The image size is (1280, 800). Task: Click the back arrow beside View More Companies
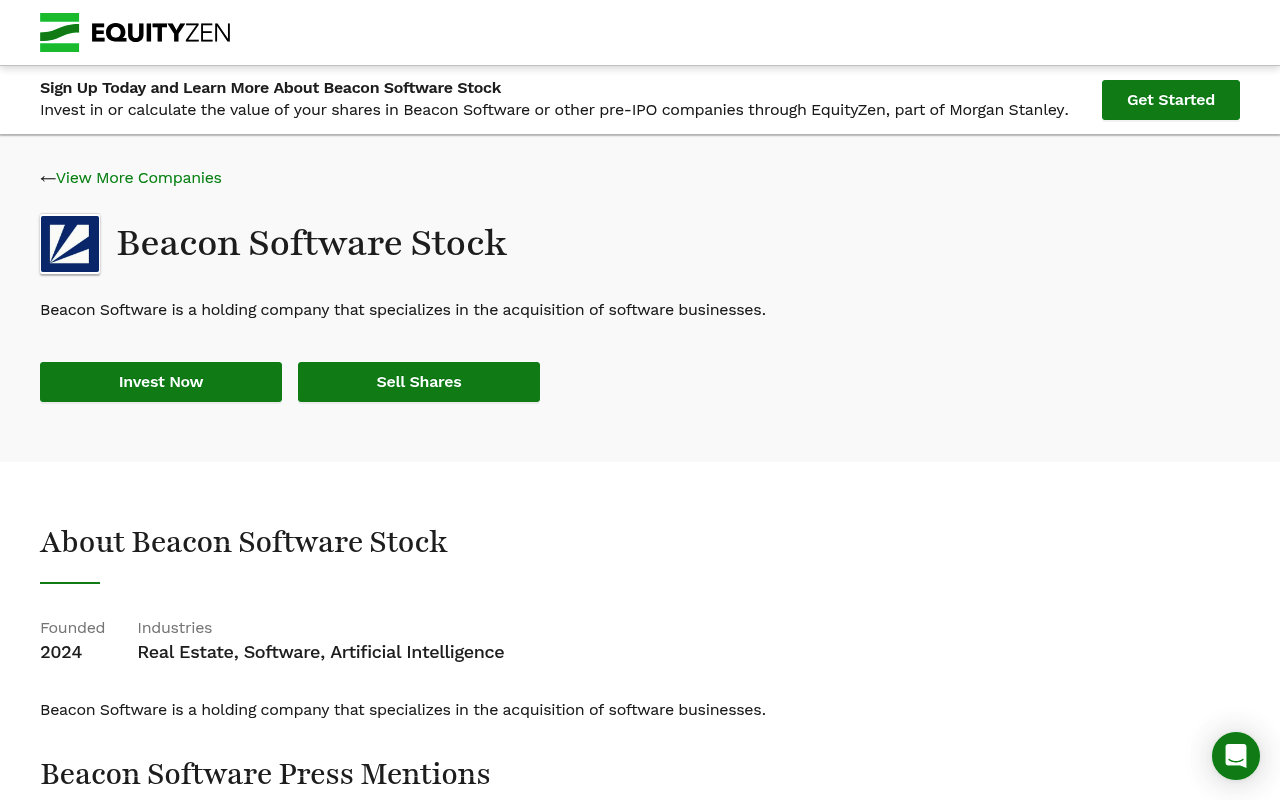47,178
